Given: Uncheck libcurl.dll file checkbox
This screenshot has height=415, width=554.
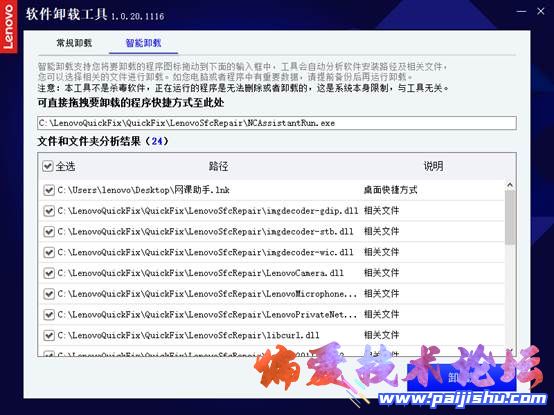Looking at the screenshot, I should coord(49,335).
